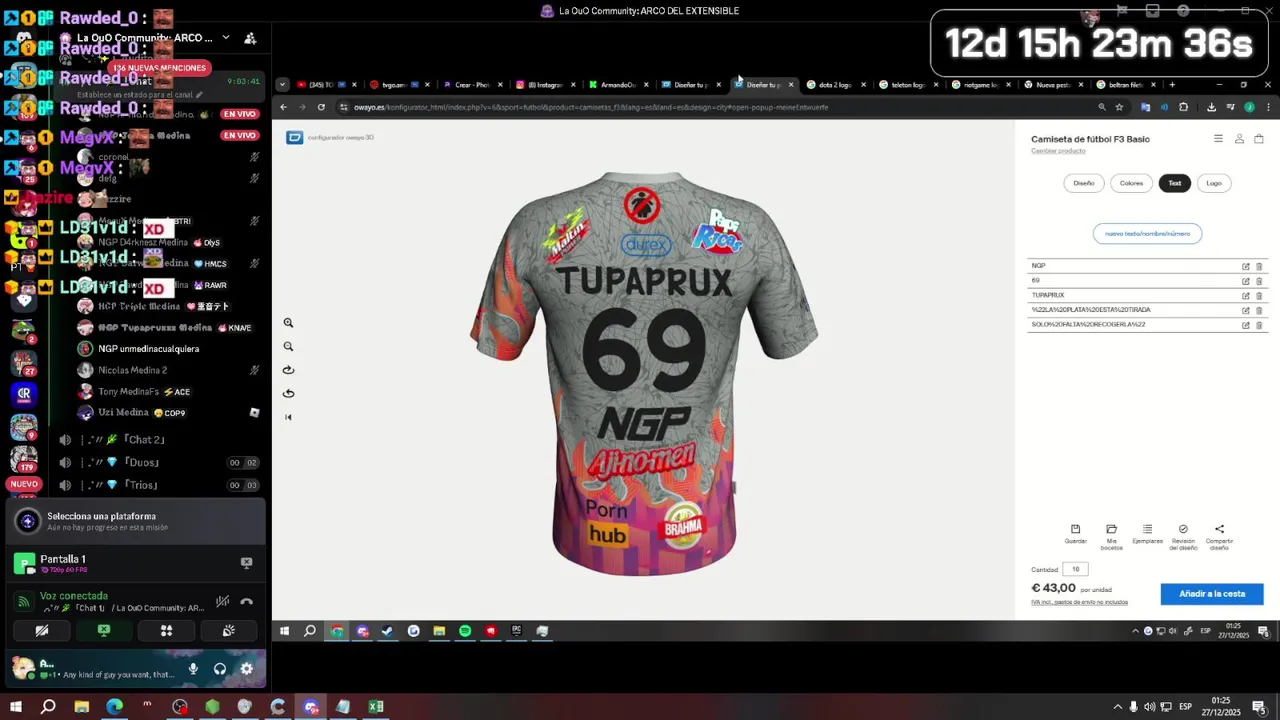Switch to the Diseño tab
This screenshot has height=720, width=1280.
(1084, 183)
